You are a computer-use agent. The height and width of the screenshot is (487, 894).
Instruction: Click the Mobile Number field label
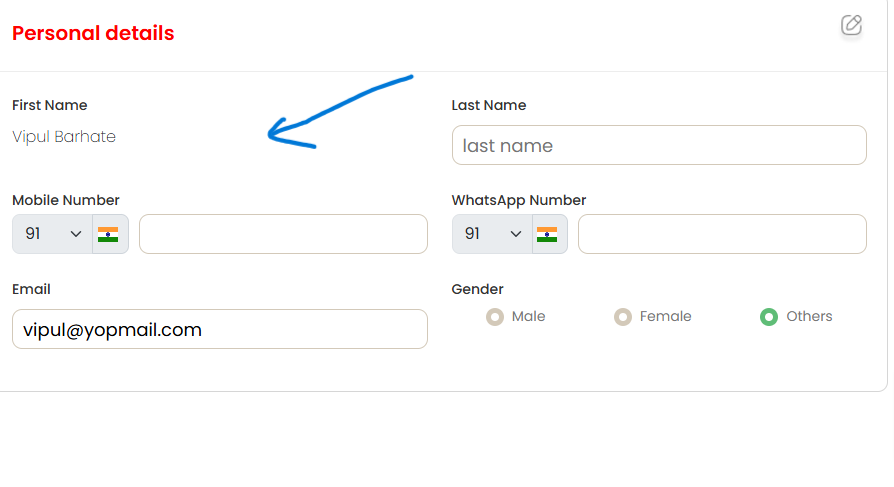pos(66,200)
